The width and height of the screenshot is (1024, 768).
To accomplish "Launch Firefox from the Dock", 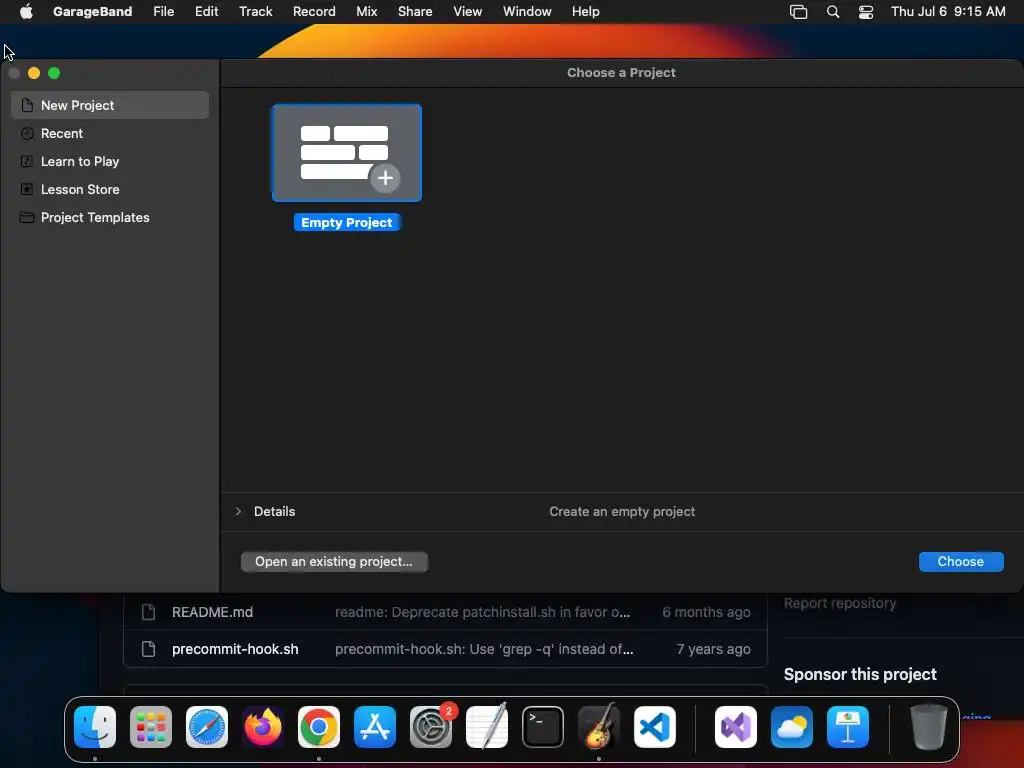I will [x=263, y=727].
